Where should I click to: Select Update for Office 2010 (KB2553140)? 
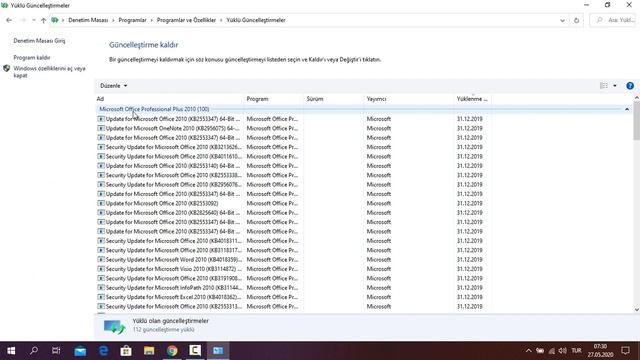coord(293,166)
